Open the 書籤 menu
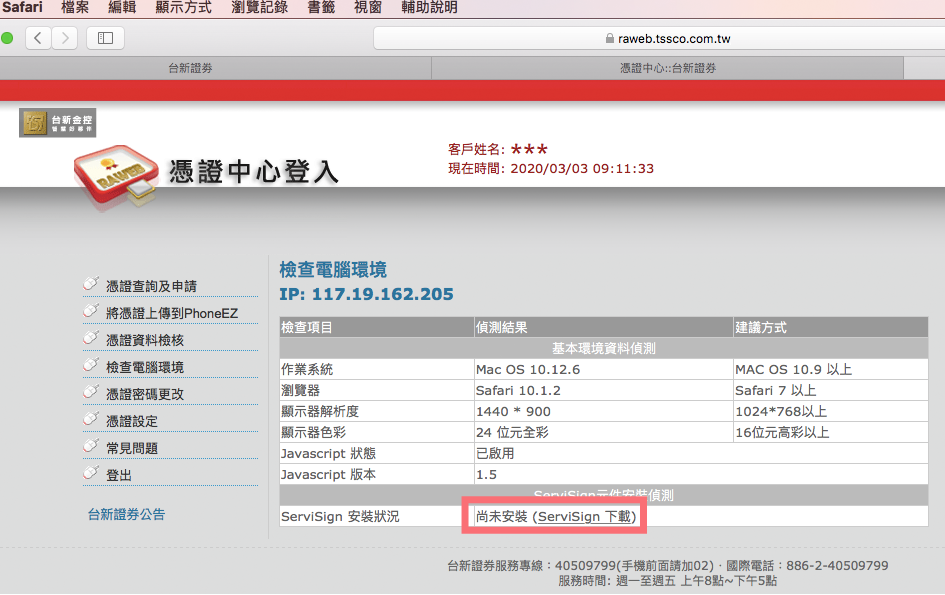The image size is (945, 595). coord(321,7)
